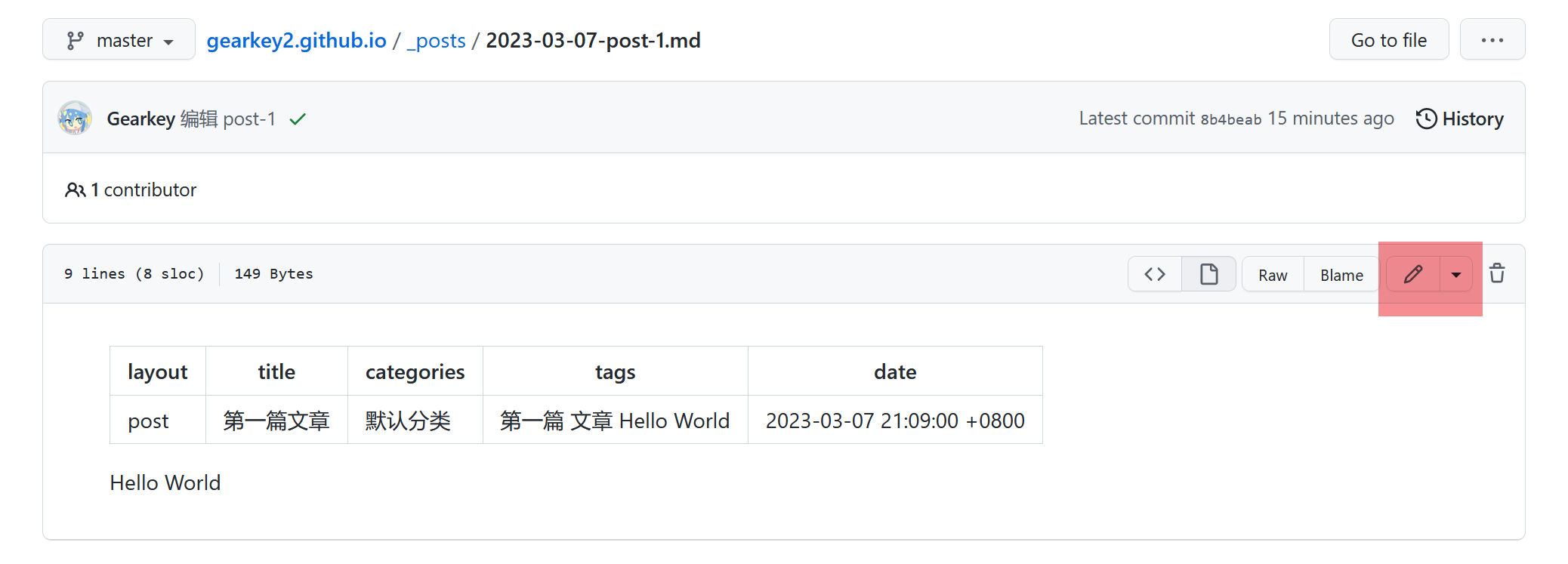
Task: Open the History clock icon
Action: 1426,119
